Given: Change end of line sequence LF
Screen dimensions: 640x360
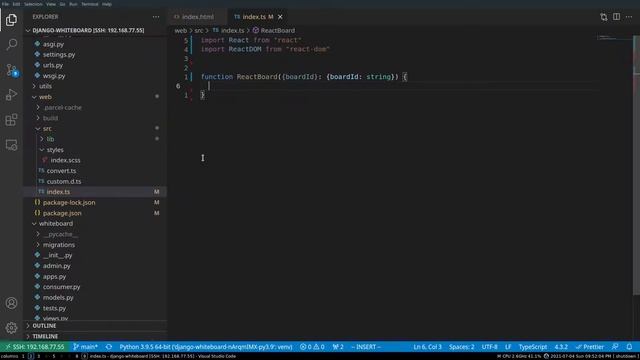Looking at the screenshot, I should 508,347.
